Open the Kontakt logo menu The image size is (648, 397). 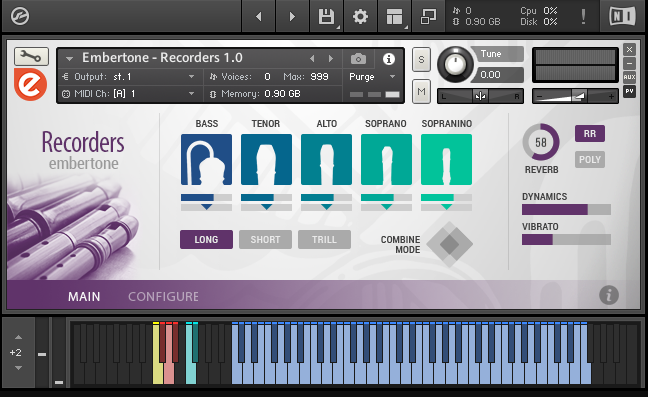[x=20, y=16]
